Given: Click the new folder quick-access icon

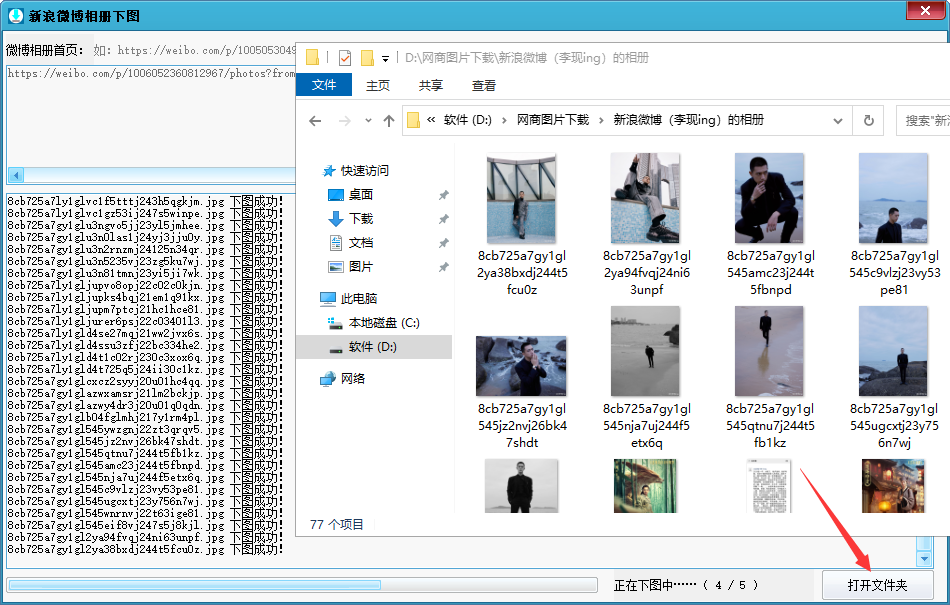Looking at the screenshot, I should pyautogui.click(x=367, y=58).
